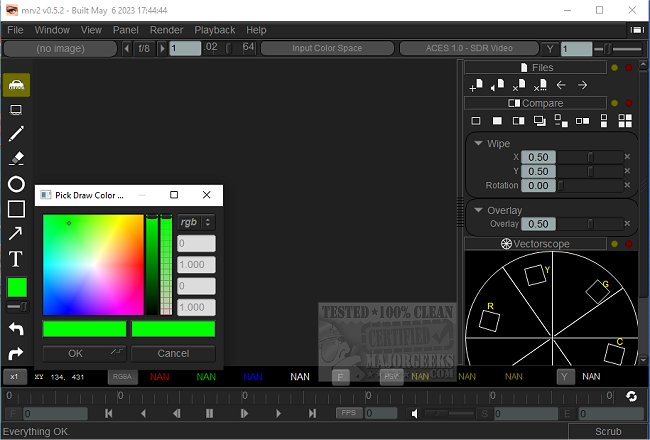
Task: Open the (no image) layer dropdown
Action: (x=61, y=49)
